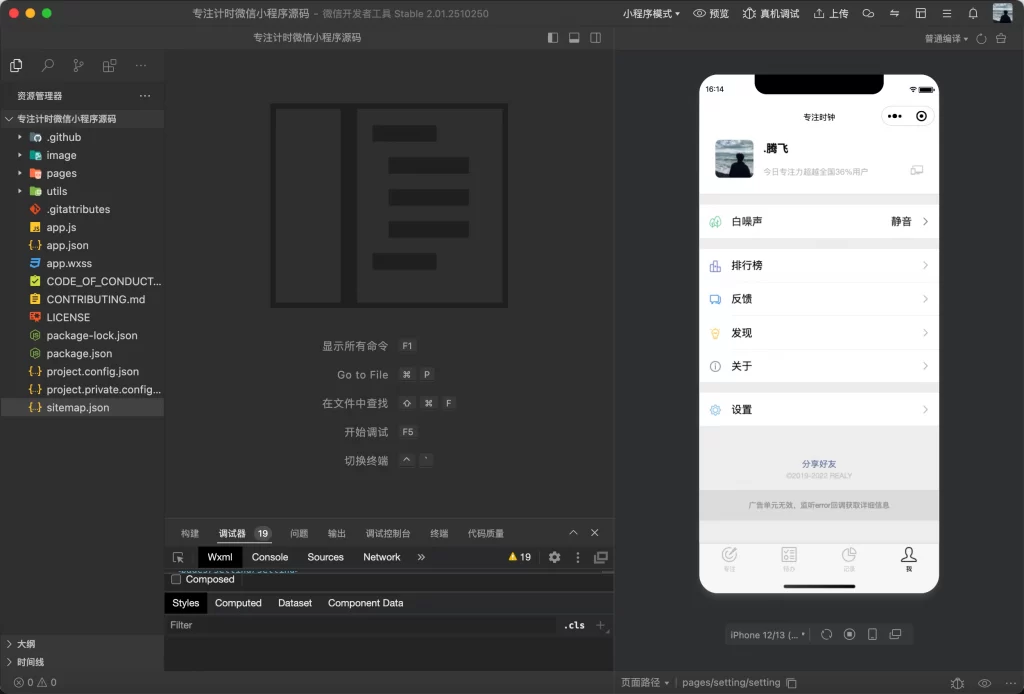
Task: Click the refresh icon in simulator toolbar
Action: [x=827, y=634]
